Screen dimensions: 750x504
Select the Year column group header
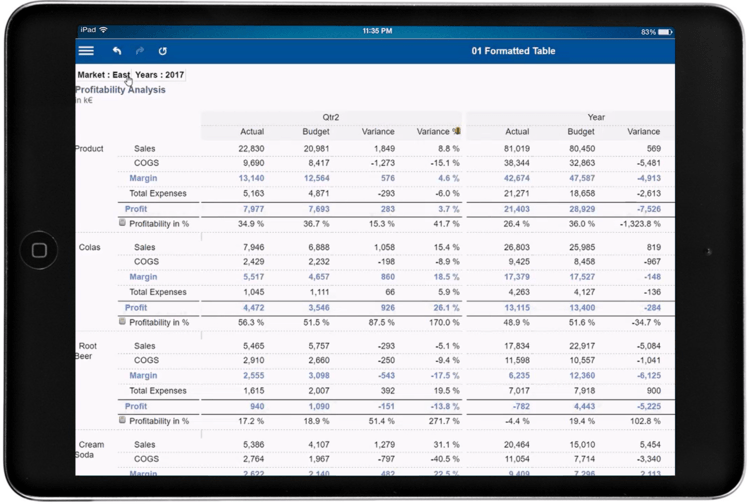pos(596,117)
